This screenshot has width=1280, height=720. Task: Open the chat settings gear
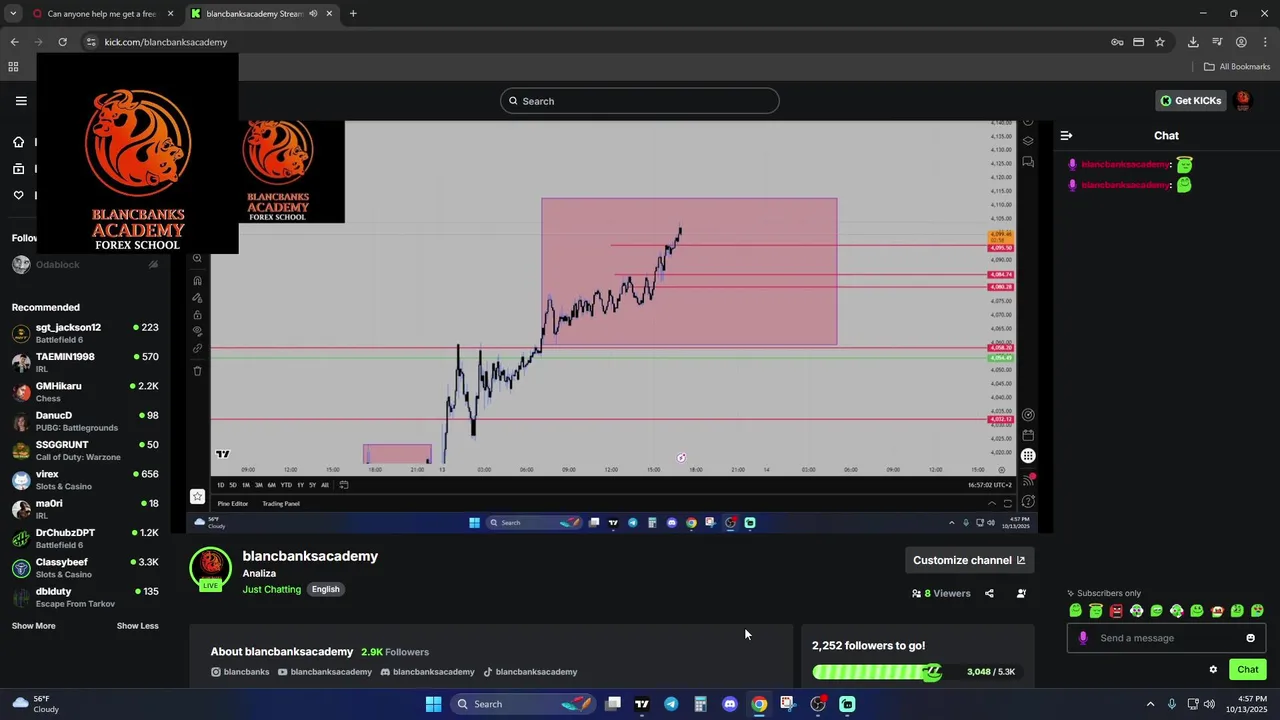click(1213, 670)
